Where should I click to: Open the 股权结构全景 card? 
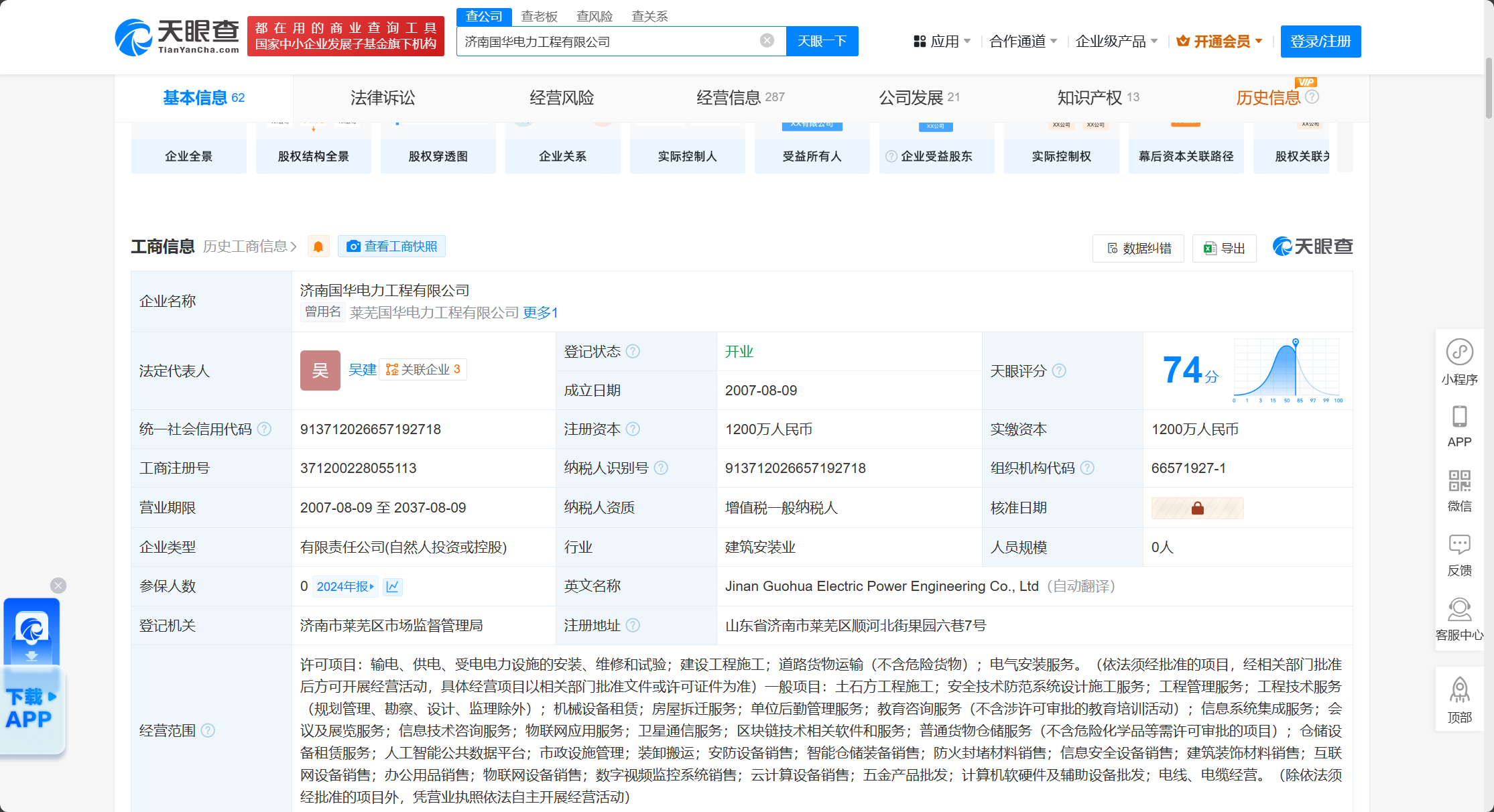click(314, 148)
